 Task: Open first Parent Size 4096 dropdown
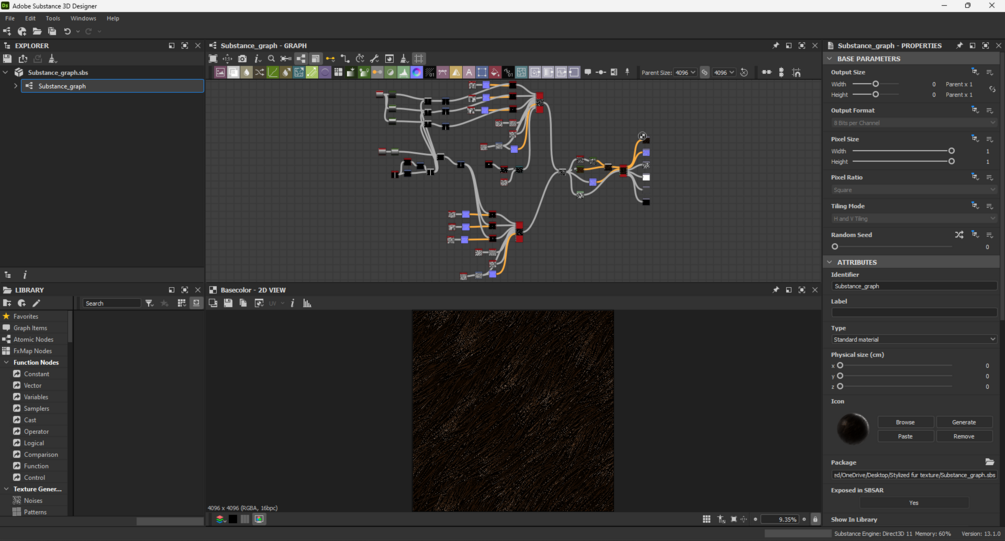[x=685, y=72]
